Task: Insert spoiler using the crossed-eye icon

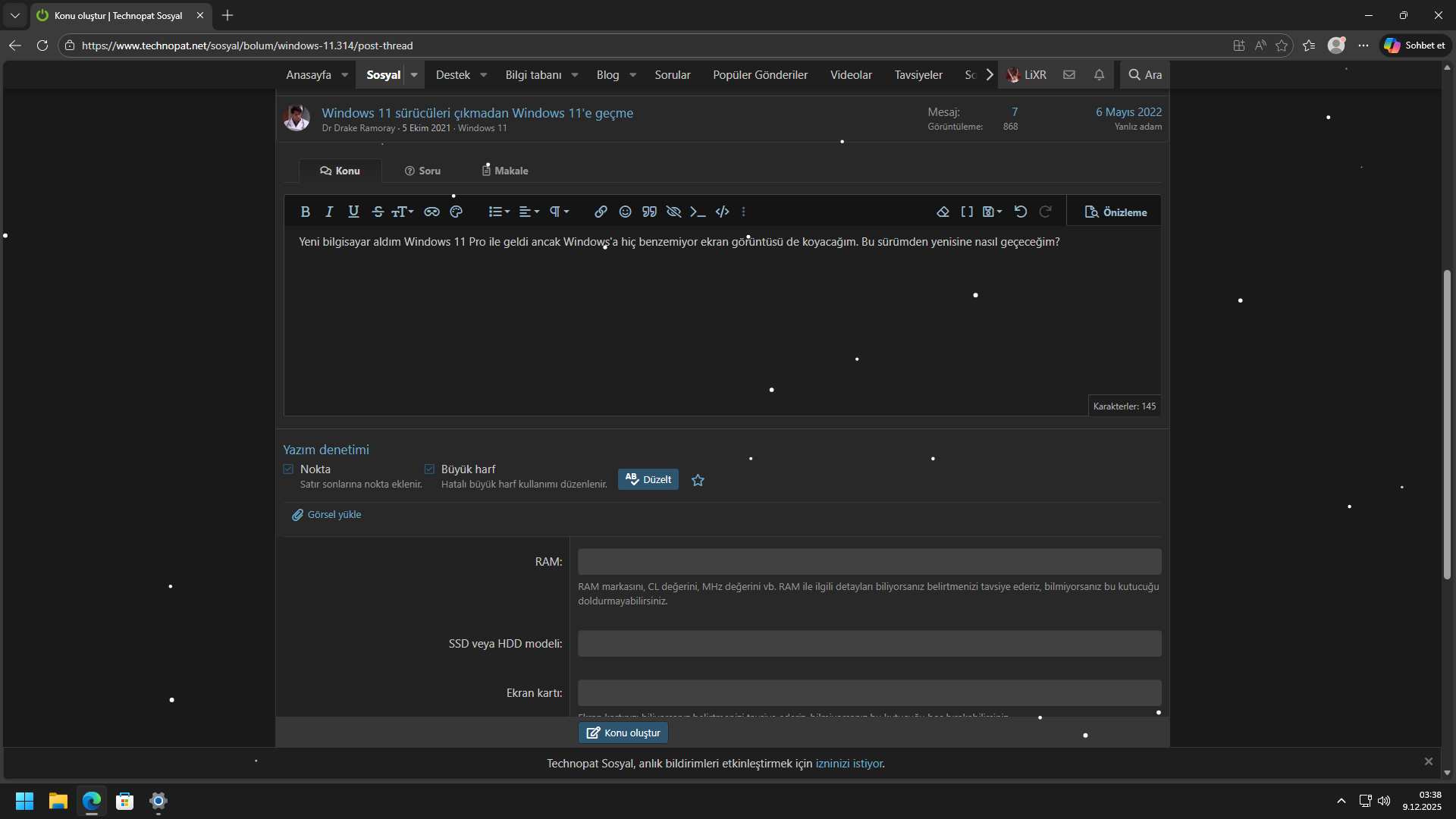Action: click(x=673, y=212)
